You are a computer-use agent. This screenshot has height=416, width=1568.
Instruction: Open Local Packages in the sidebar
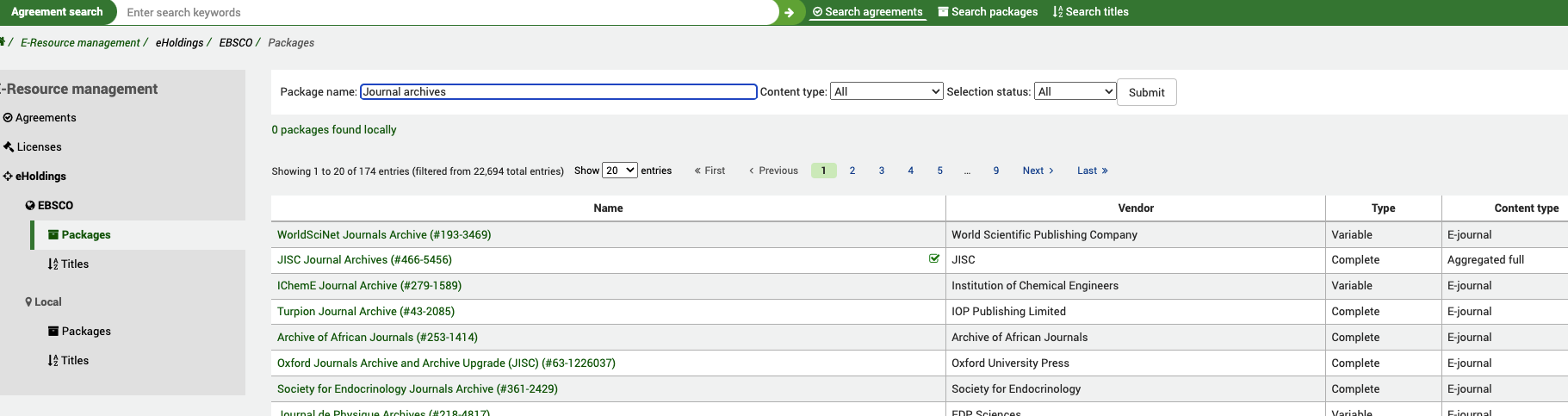tap(85, 332)
